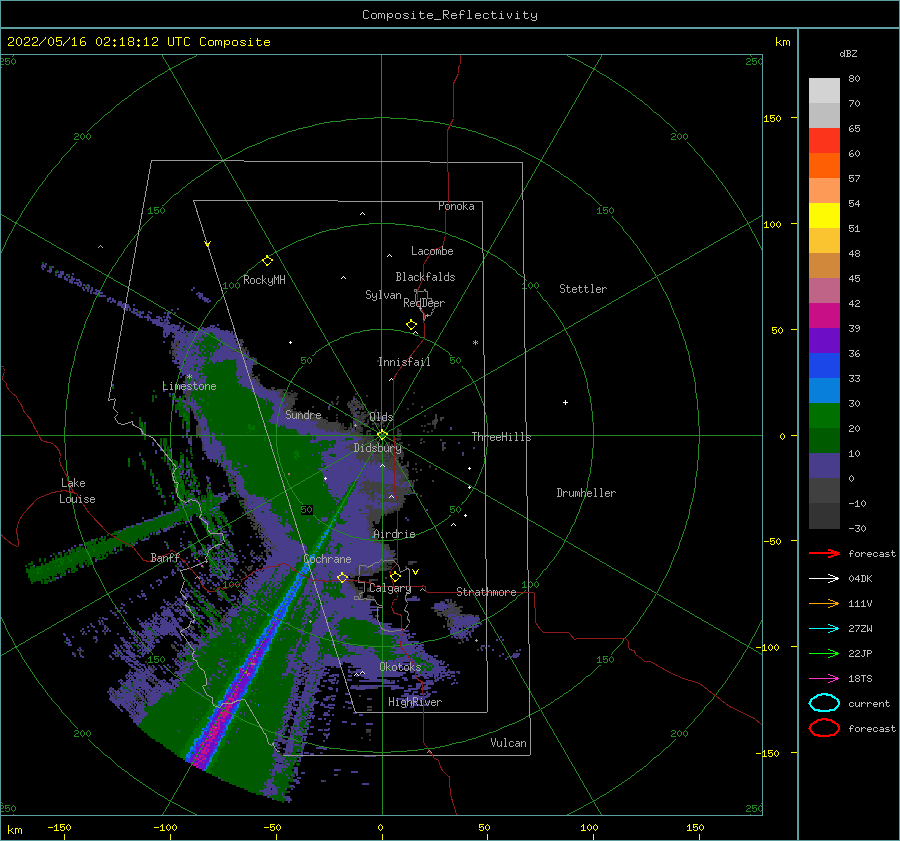Screen dimensions: 900x841
Task: Select the cyan 27ZW arrow icon
Action: click(x=824, y=629)
